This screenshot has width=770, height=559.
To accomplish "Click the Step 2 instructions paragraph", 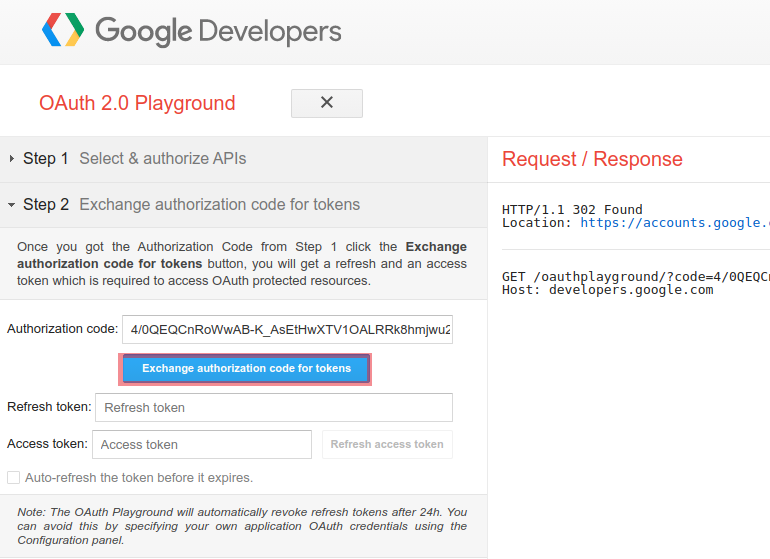I will pos(242,264).
